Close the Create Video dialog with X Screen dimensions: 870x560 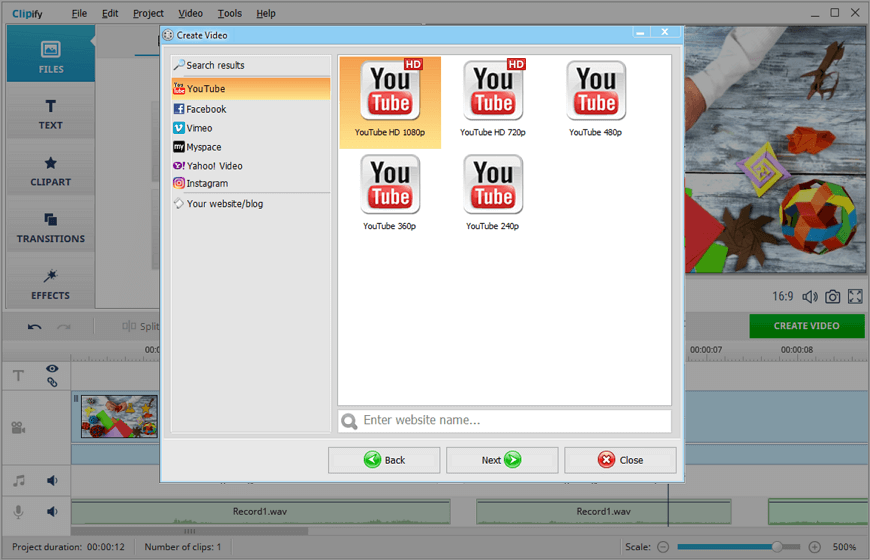coord(665,32)
